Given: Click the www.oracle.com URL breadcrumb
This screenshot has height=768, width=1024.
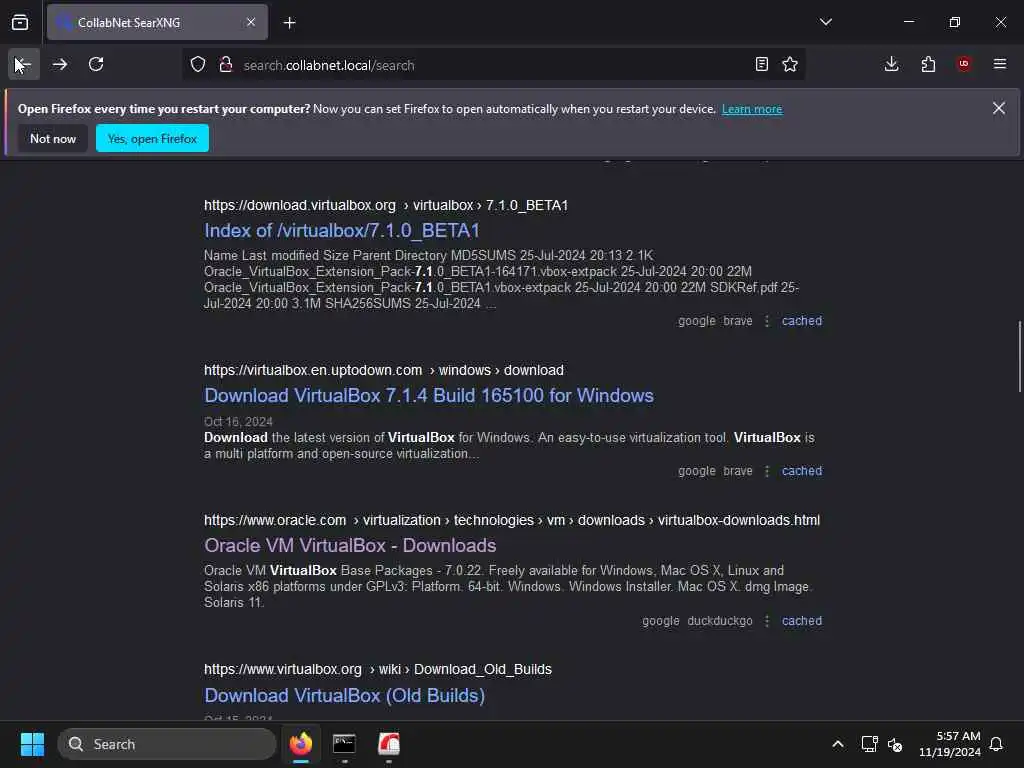Looking at the screenshot, I should 512,520.
